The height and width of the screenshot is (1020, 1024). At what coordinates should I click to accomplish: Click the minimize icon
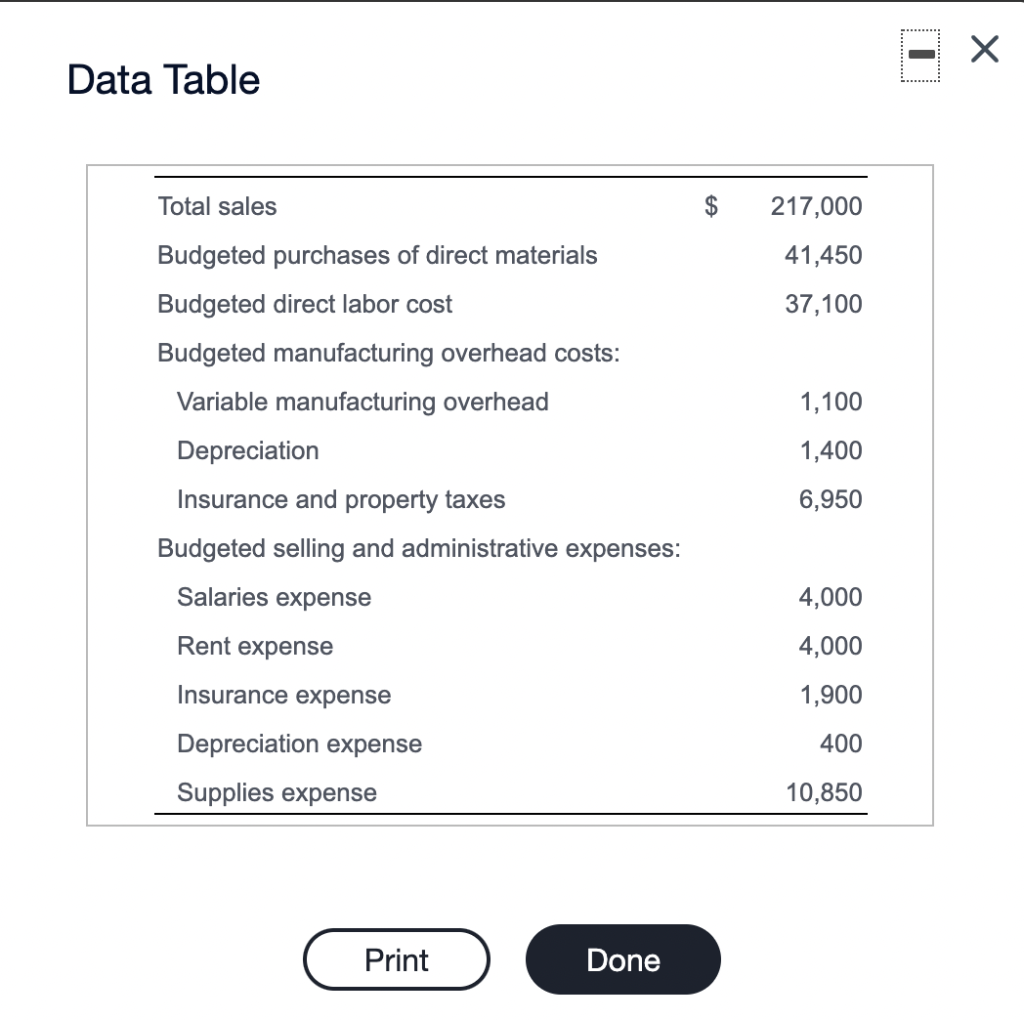pos(920,55)
